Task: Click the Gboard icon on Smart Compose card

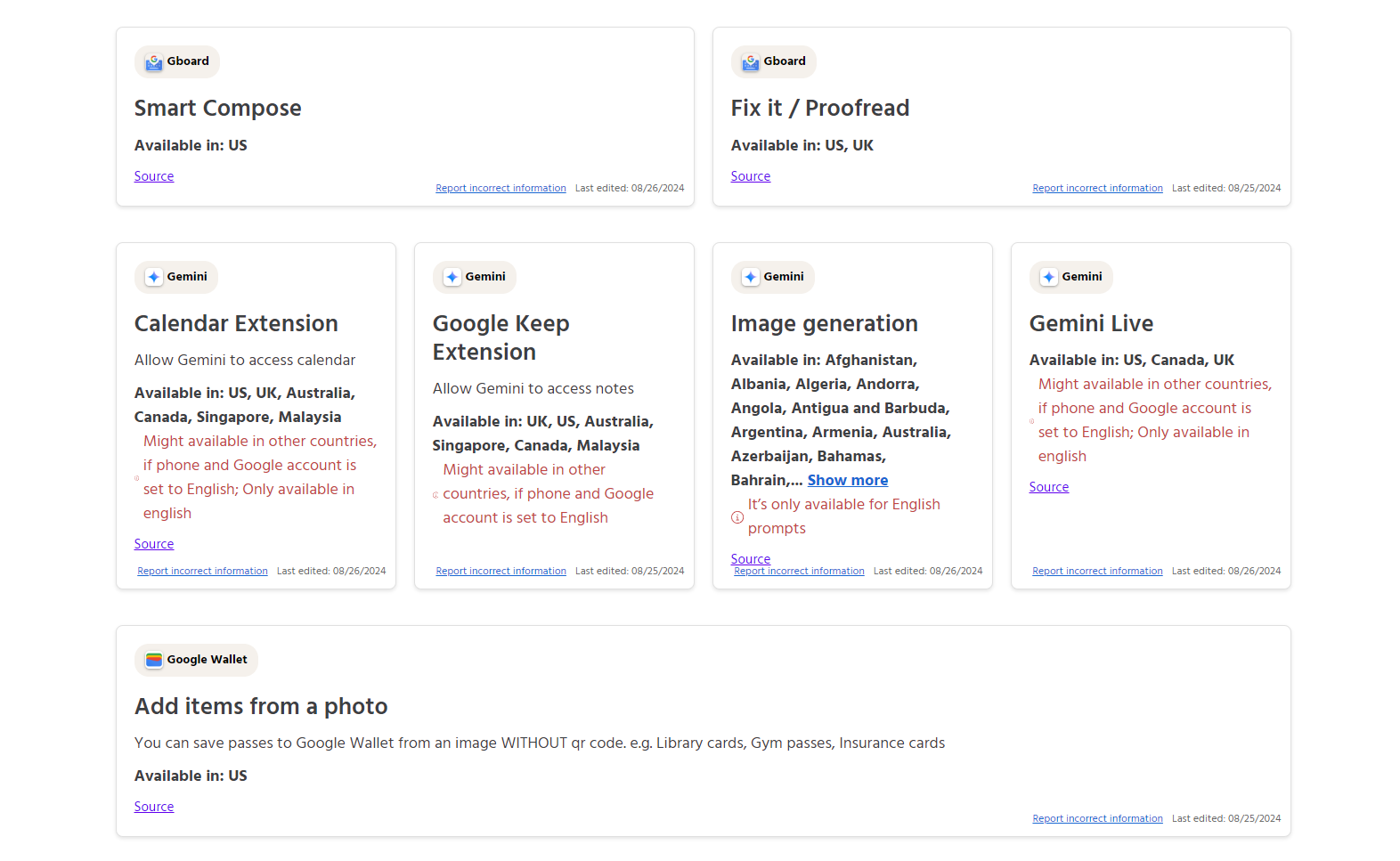Action: 154,62
